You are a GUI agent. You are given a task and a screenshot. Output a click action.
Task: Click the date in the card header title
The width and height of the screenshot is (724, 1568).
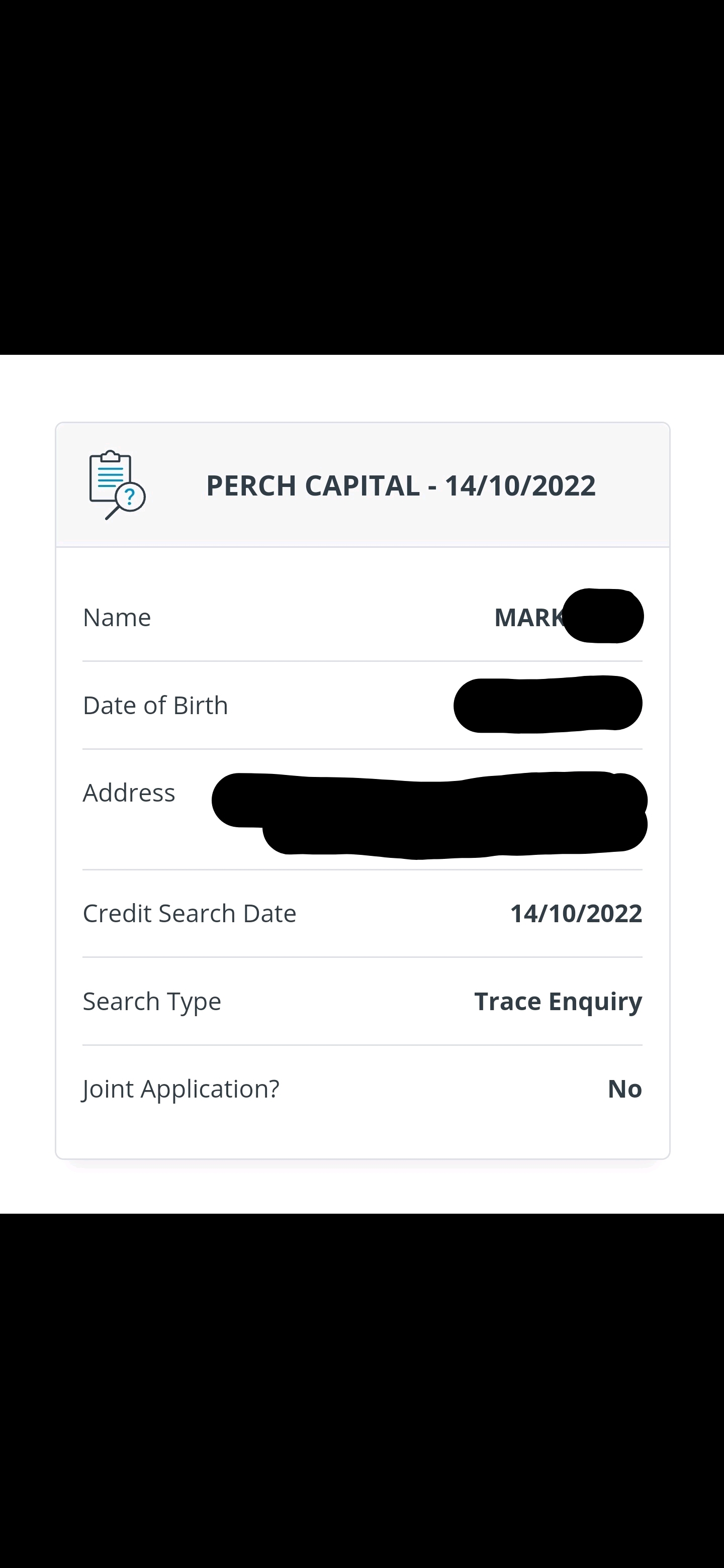(x=520, y=486)
